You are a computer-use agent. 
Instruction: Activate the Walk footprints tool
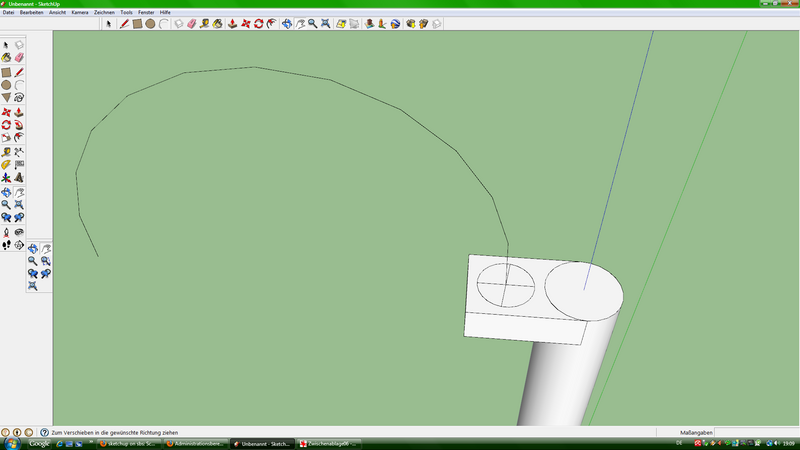coord(6,244)
